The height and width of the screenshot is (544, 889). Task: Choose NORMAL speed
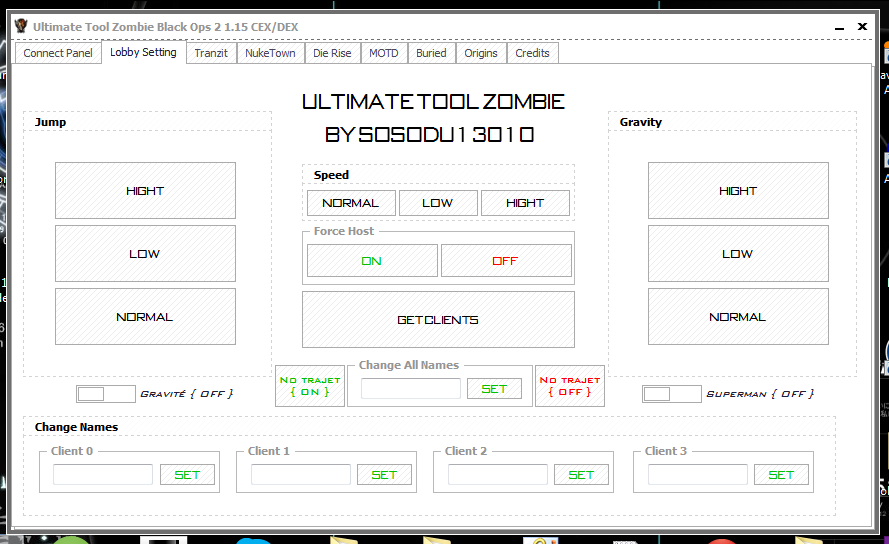click(x=351, y=203)
